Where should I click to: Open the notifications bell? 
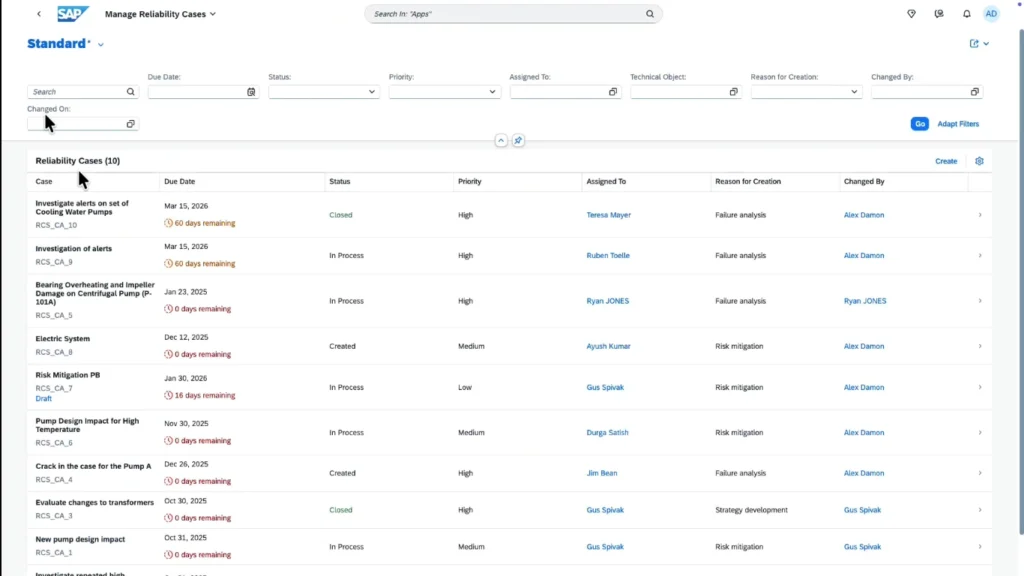(x=967, y=14)
